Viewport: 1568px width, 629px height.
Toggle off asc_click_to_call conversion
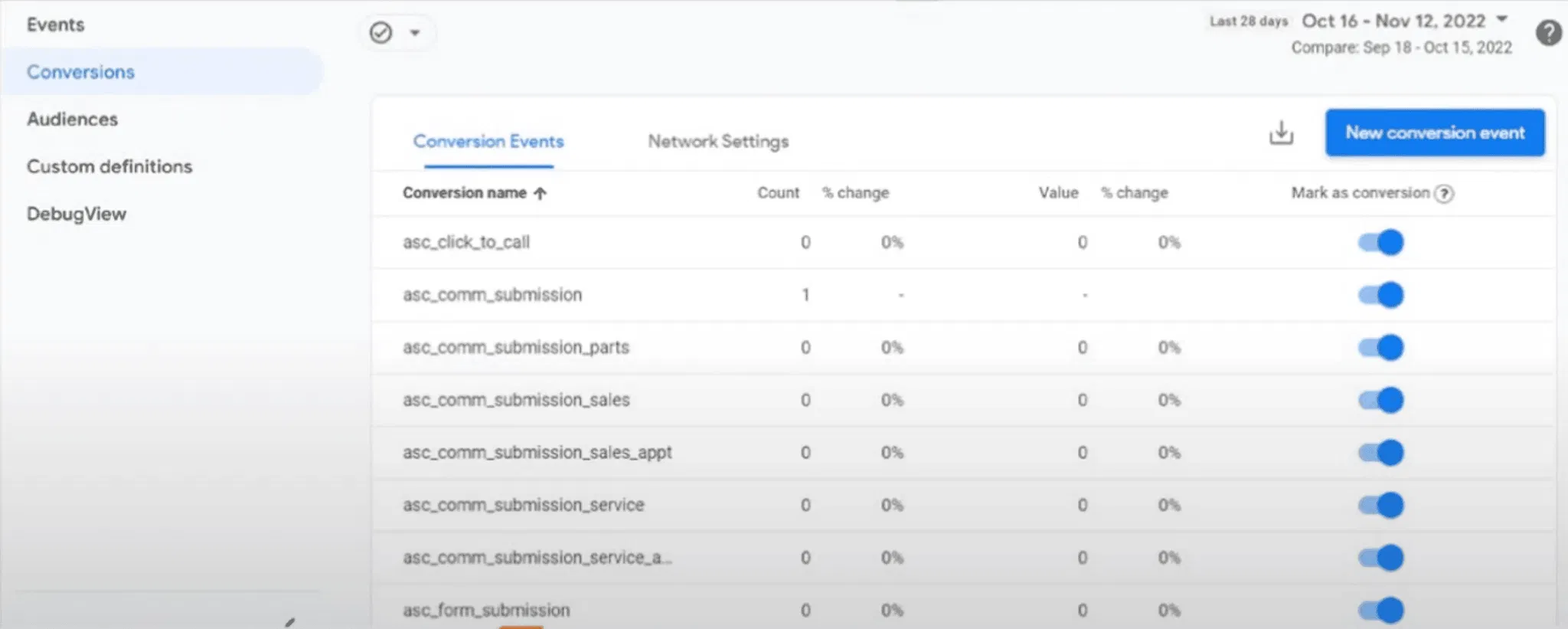point(1380,243)
